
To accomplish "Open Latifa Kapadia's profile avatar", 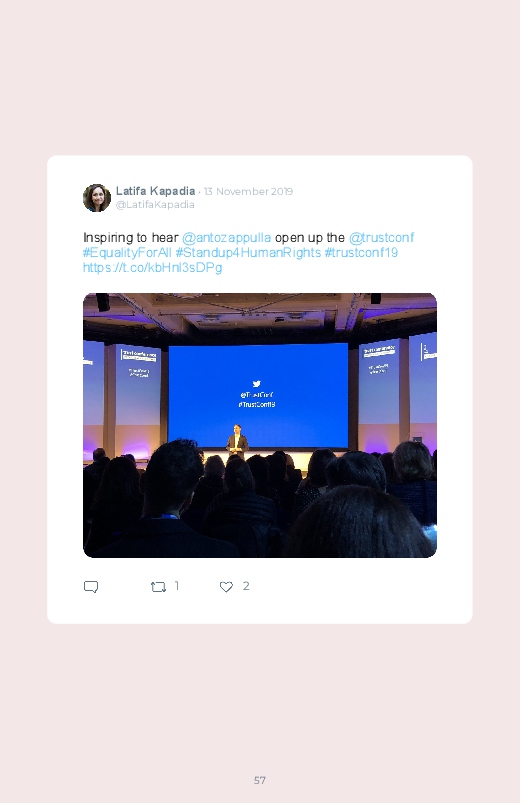I will 97,198.
